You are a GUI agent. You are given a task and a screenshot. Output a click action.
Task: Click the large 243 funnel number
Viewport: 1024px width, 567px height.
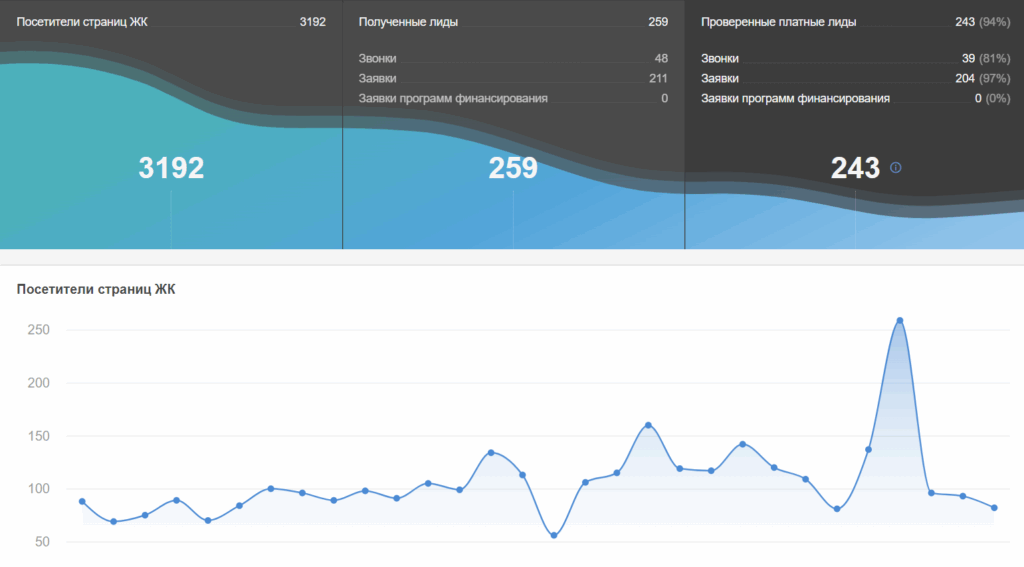point(855,168)
